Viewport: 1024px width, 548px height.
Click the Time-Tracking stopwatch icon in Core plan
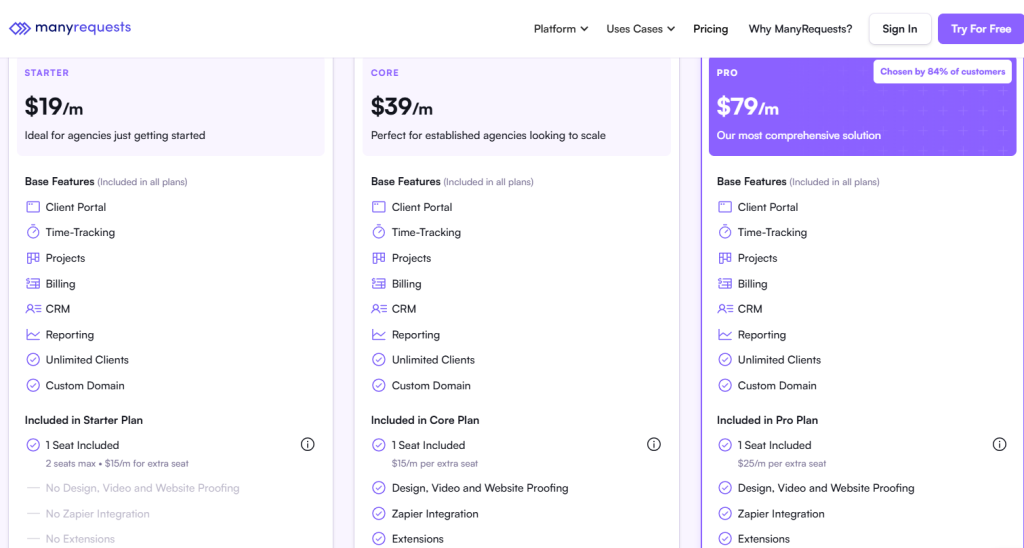coord(379,232)
